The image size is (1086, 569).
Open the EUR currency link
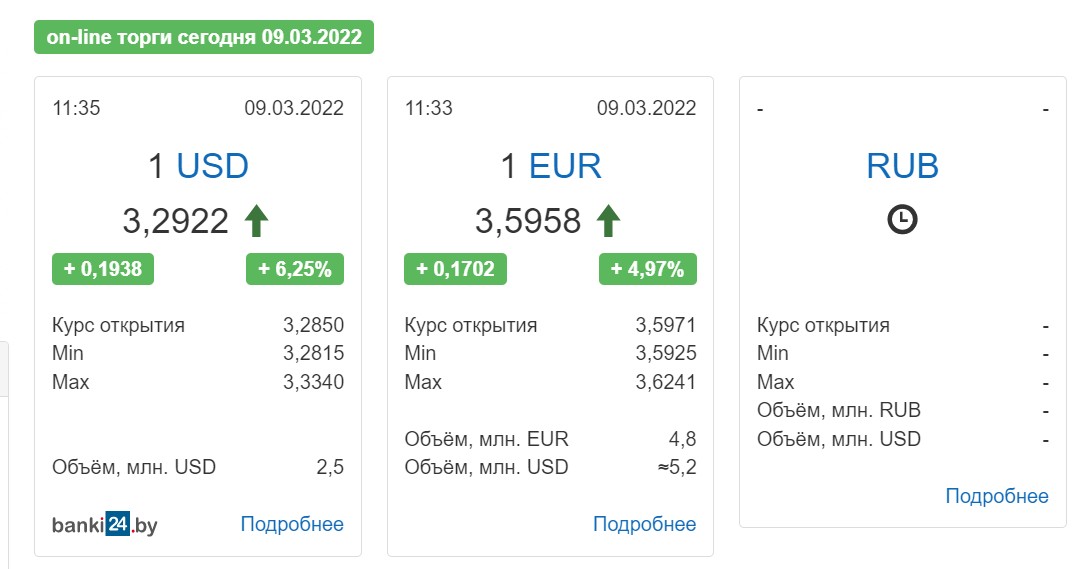click(565, 166)
